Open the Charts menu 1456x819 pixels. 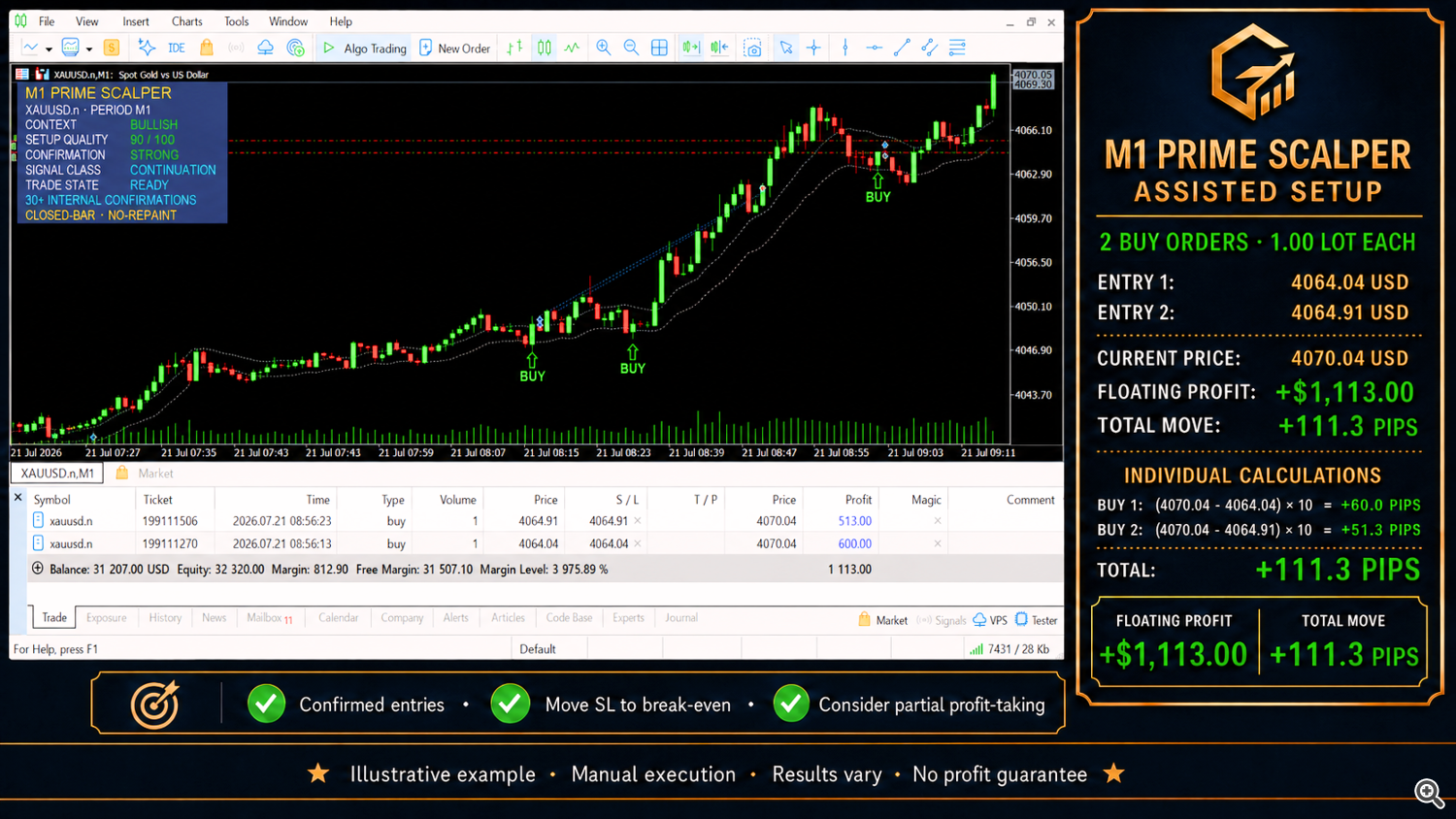pyautogui.click(x=186, y=21)
